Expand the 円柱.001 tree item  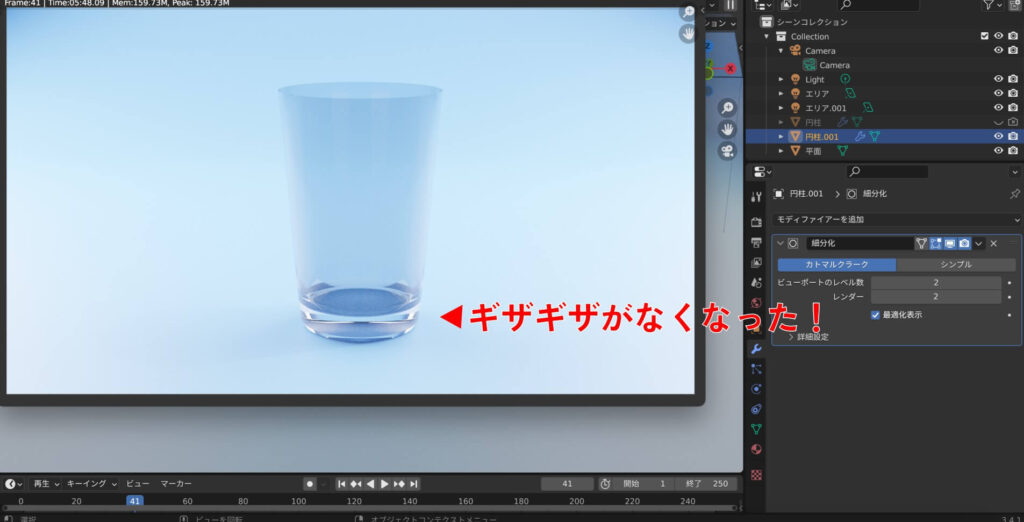click(x=782, y=136)
